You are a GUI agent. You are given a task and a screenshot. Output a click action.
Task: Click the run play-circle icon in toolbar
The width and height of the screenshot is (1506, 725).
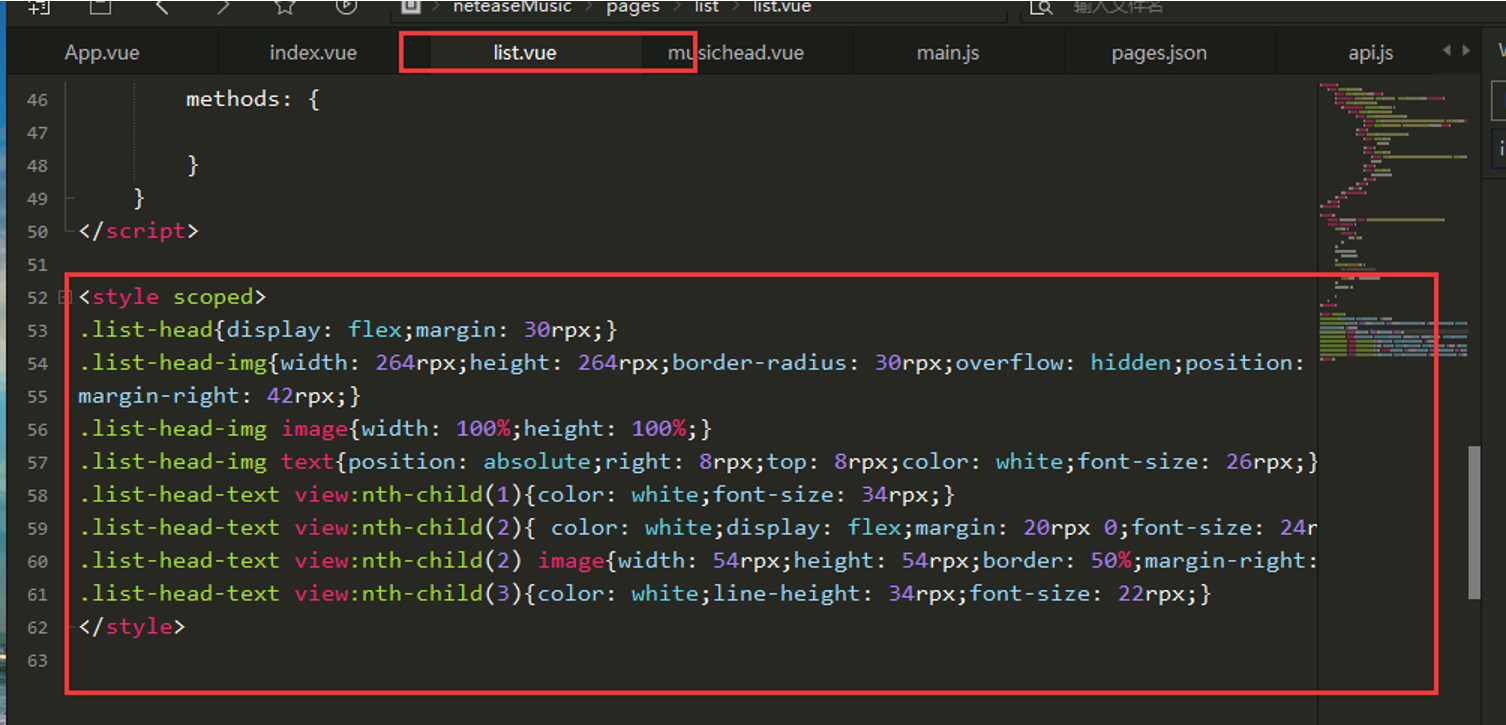click(x=346, y=7)
